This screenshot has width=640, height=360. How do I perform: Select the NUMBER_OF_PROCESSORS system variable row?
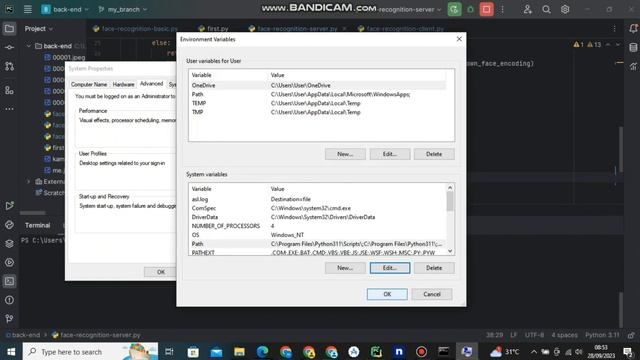point(318,226)
